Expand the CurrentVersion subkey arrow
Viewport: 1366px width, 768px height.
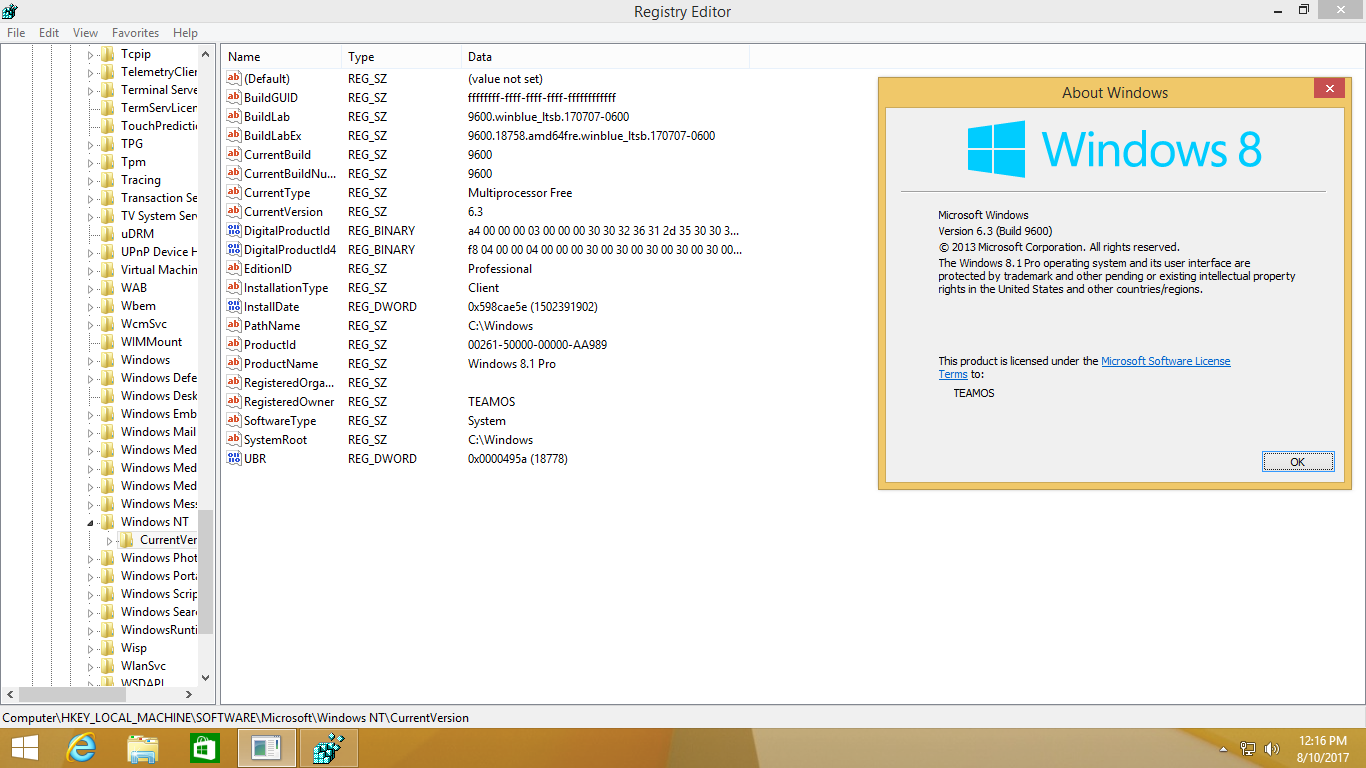(109, 540)
